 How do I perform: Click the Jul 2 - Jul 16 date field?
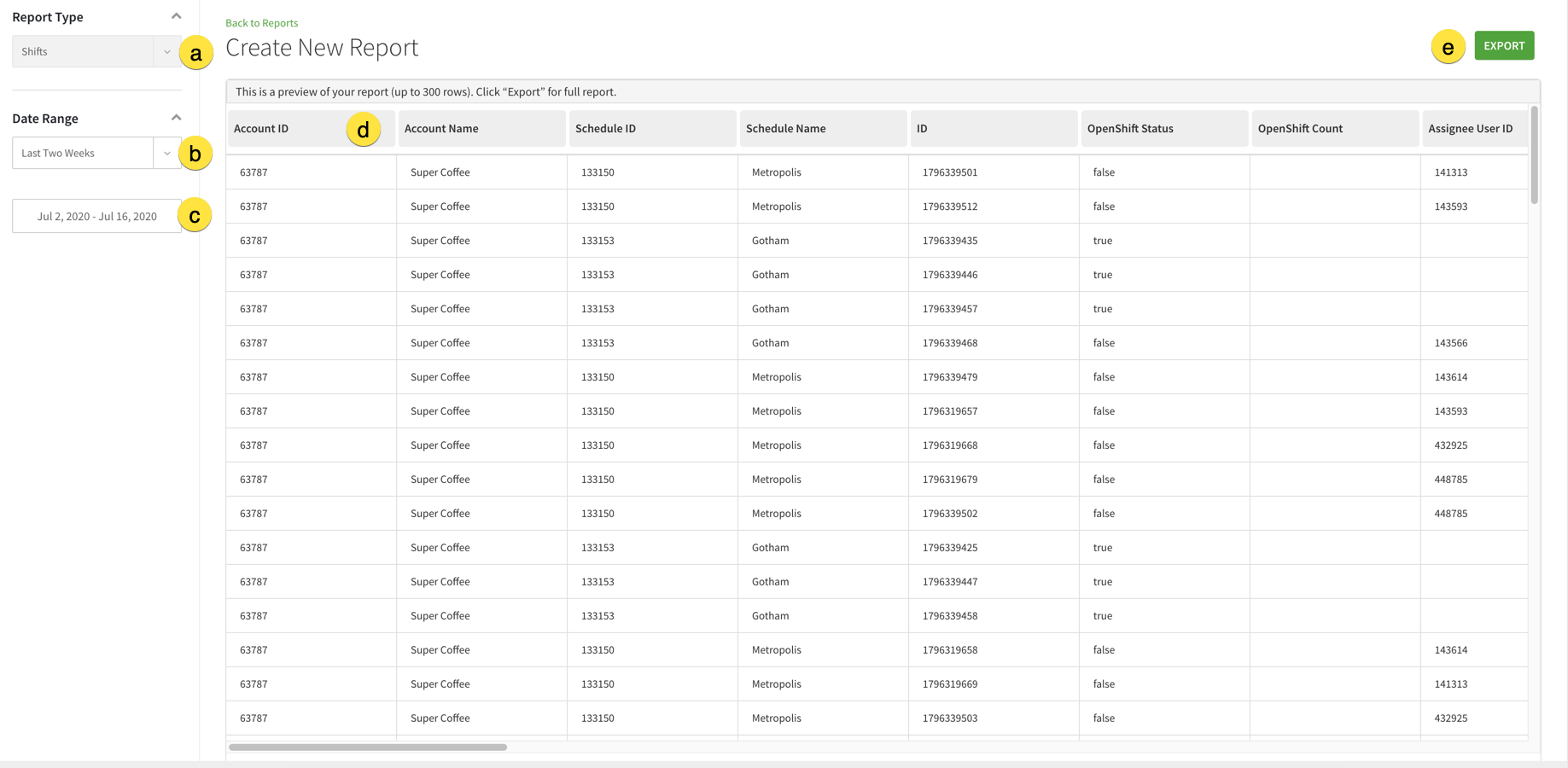click(96, 216)
